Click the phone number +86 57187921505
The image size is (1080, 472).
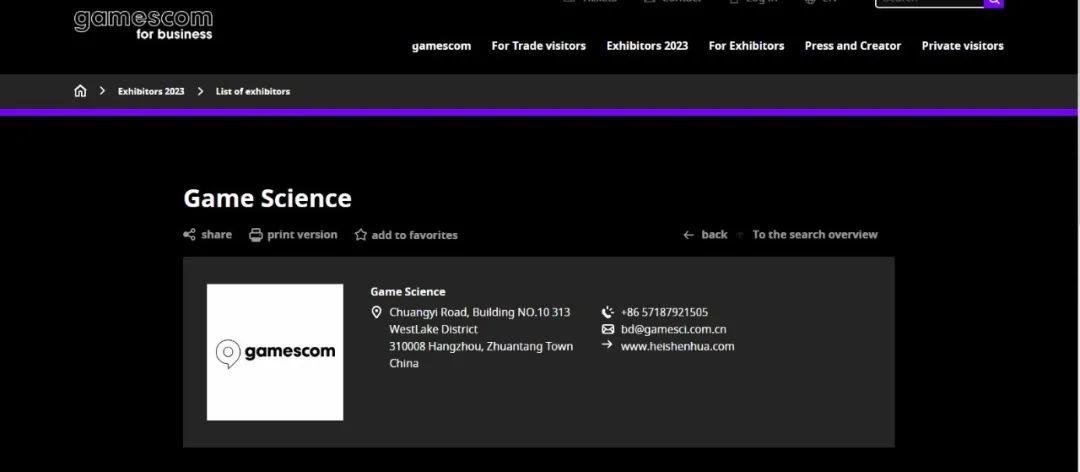coord(664,312)
